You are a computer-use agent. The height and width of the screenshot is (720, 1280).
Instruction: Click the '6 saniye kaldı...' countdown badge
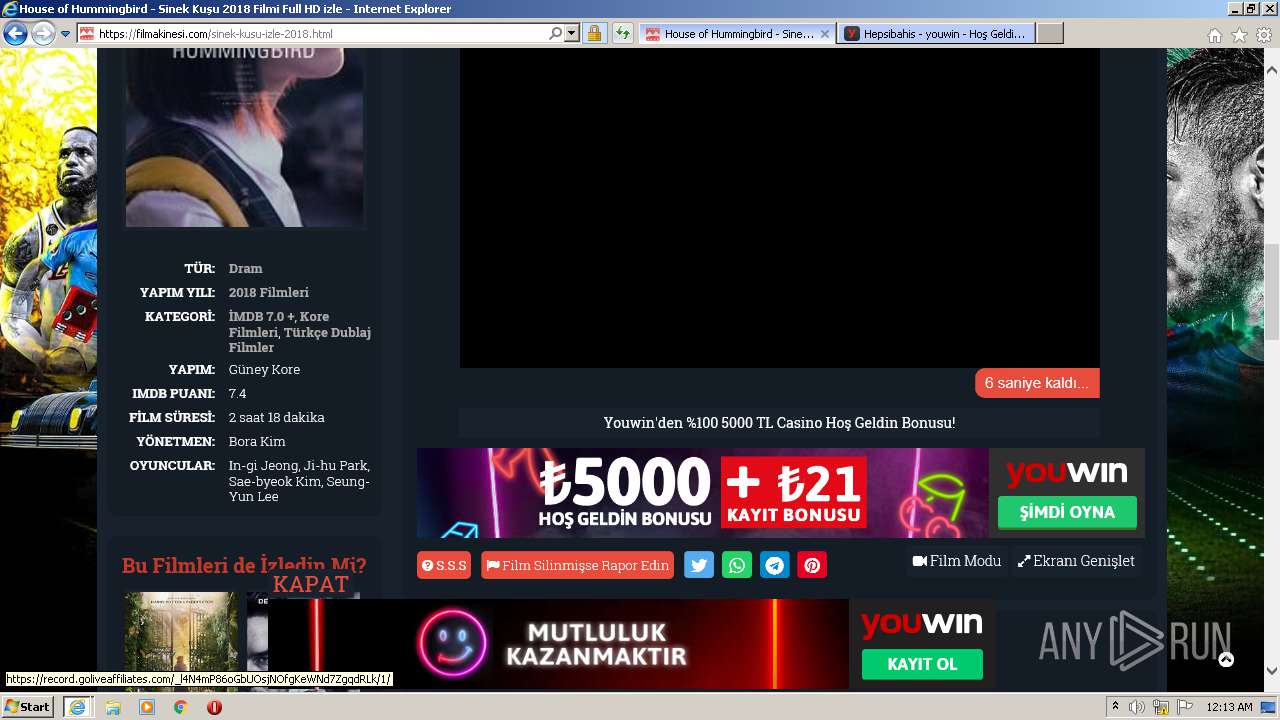pyautogui.click(x=1037, y=383)
